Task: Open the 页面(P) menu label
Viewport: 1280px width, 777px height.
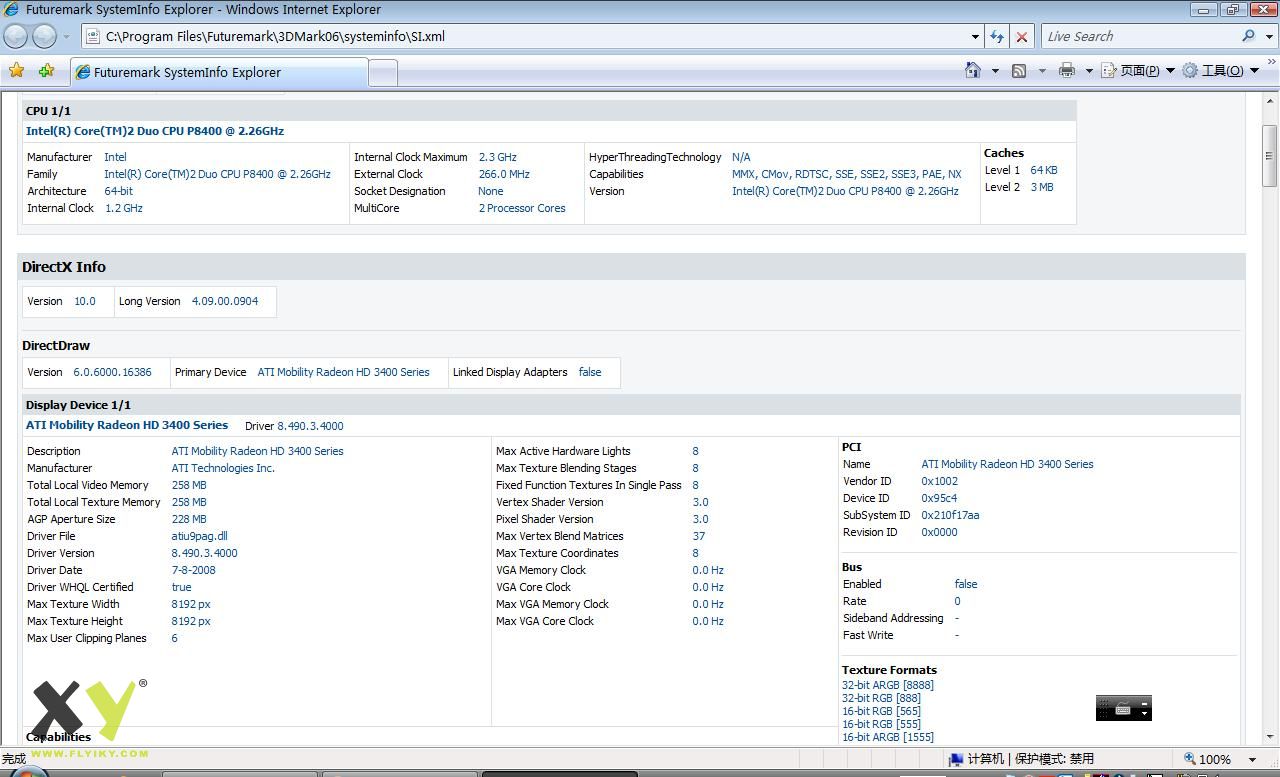Action: (1140, 71)
